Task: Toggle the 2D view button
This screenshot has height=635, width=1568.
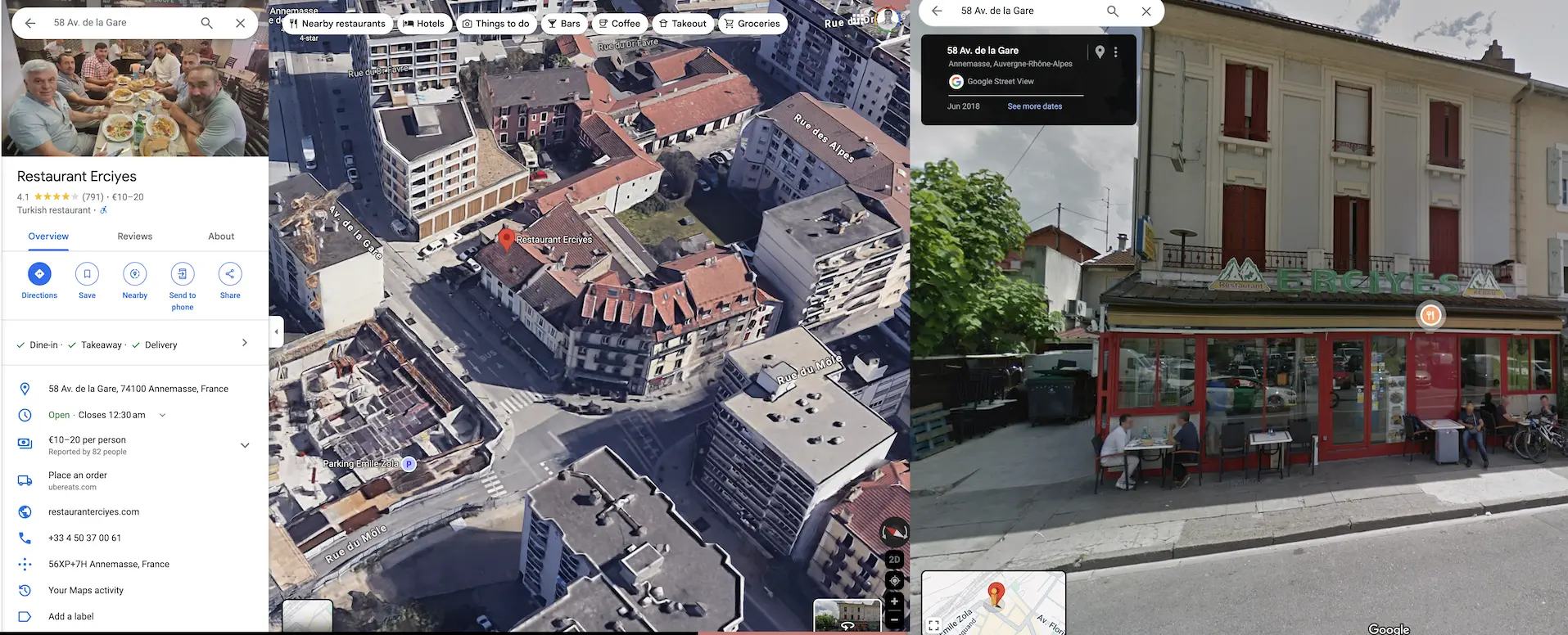Action: pyautogui.click(x=894, y=560)
